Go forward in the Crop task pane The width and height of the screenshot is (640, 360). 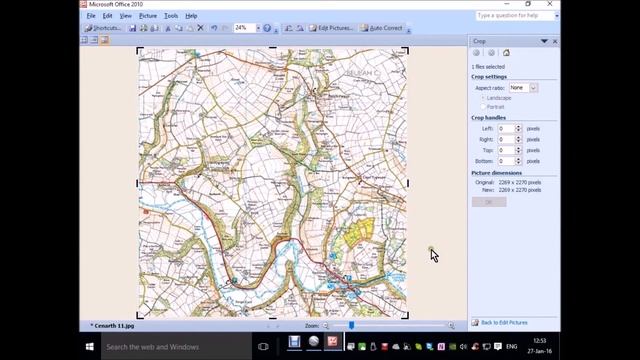491,53
